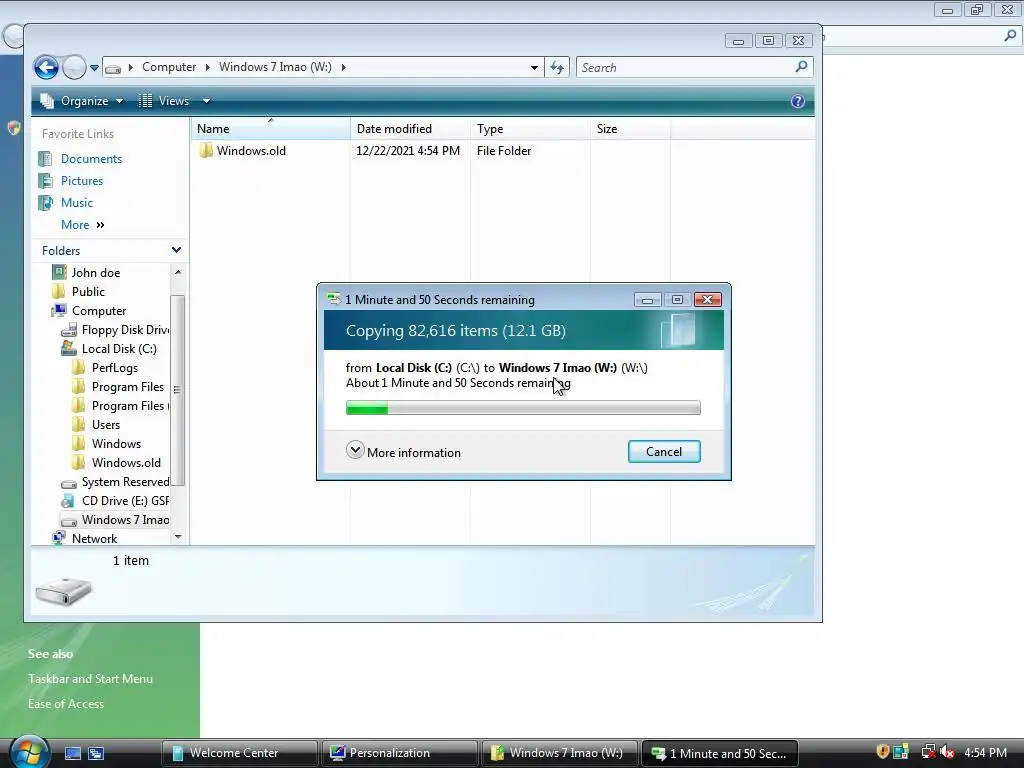The width and height of the screenshot is (1024, 768).
Task: Show More favorite links
Action: coord(82,225)
